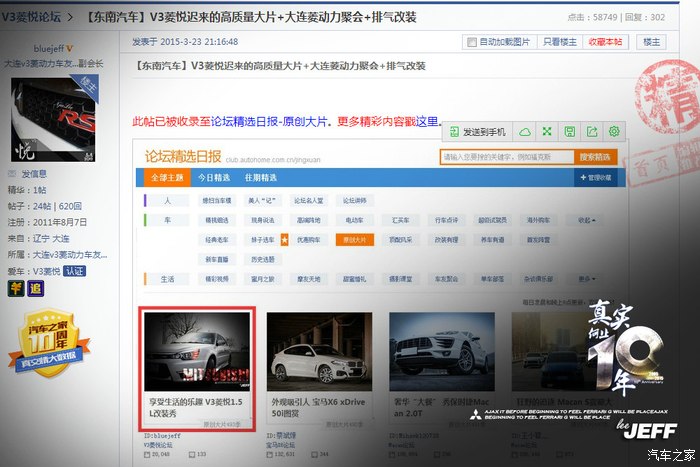Click the yellow 追 badge icon

tap(35, 288)
